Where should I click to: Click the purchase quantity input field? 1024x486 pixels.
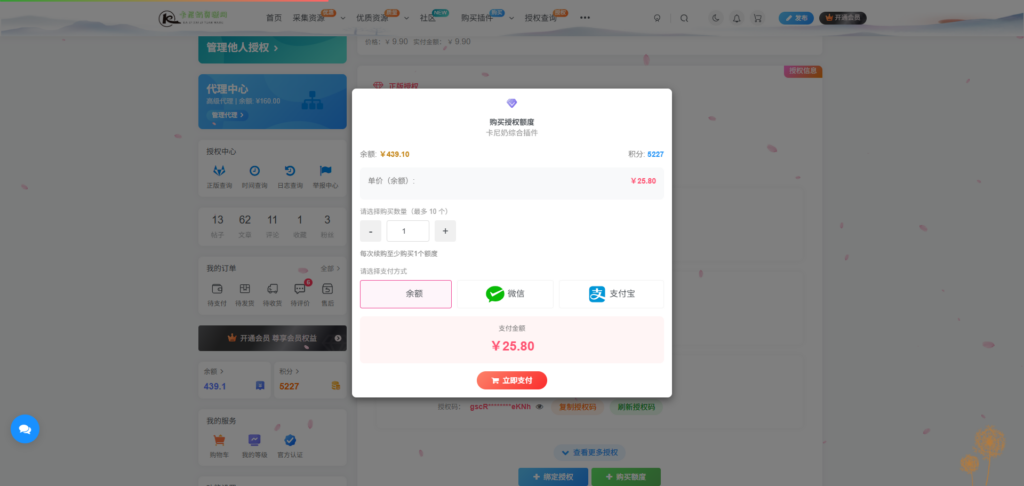[407, 231]
